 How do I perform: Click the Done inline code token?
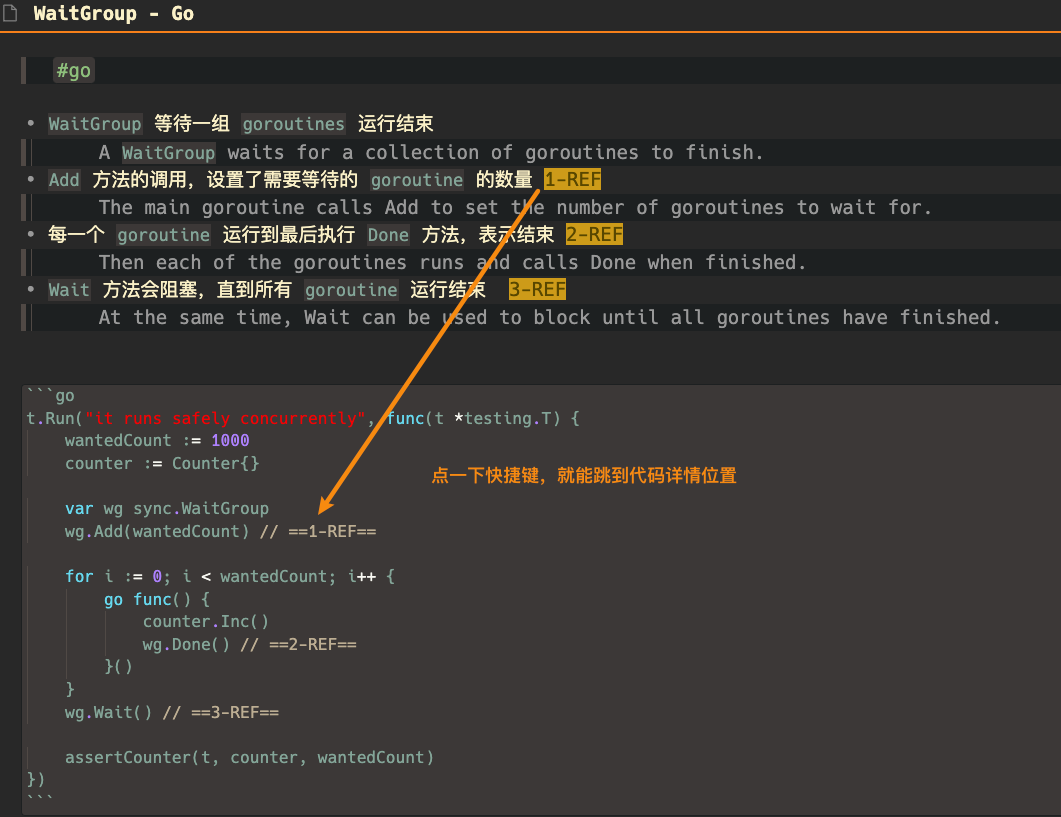(388, 234)
